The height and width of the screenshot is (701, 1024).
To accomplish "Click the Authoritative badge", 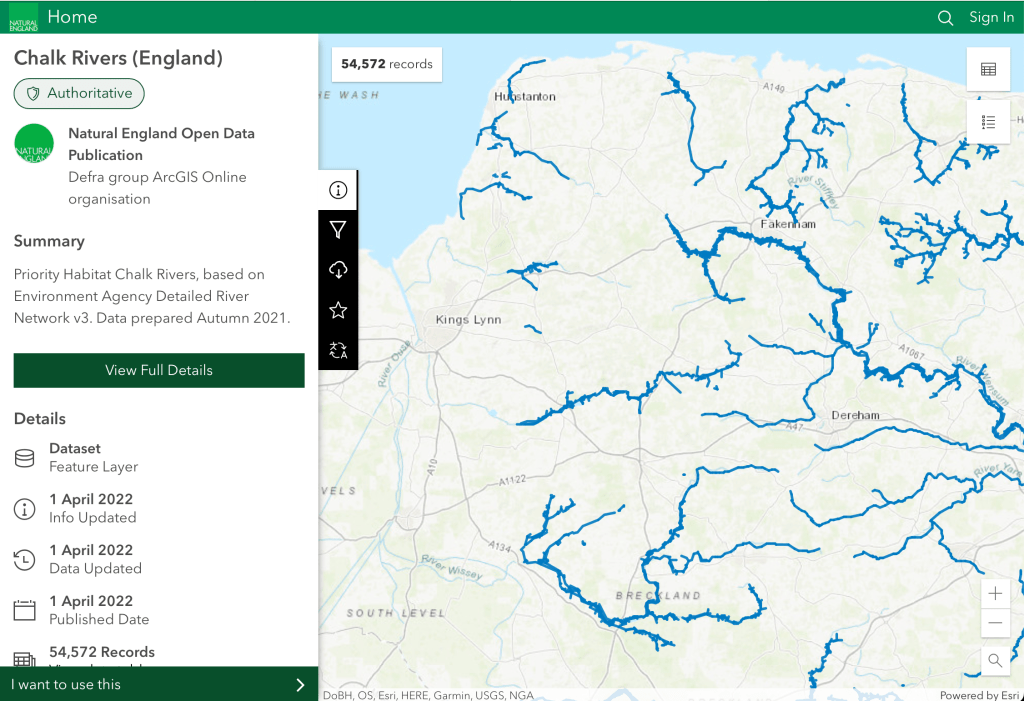I will tap(78, 93).
